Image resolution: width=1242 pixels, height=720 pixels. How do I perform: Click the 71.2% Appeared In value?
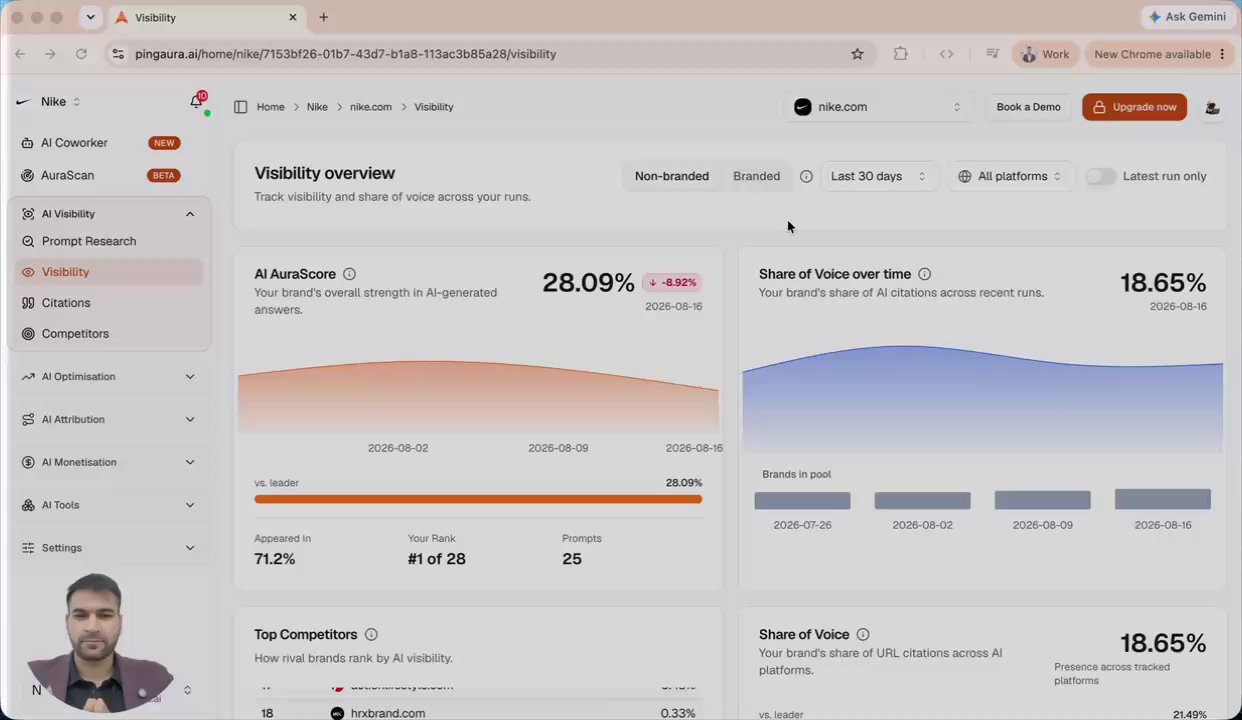[x=275, y=559]
